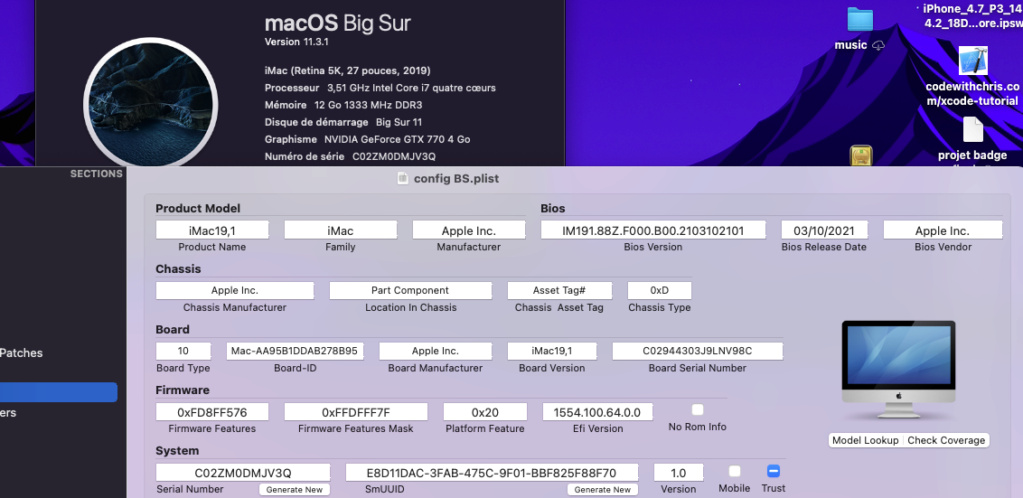Click Generate New under SmUUID
Viewport: 1023px width, 498px height.
pos(602,490)
